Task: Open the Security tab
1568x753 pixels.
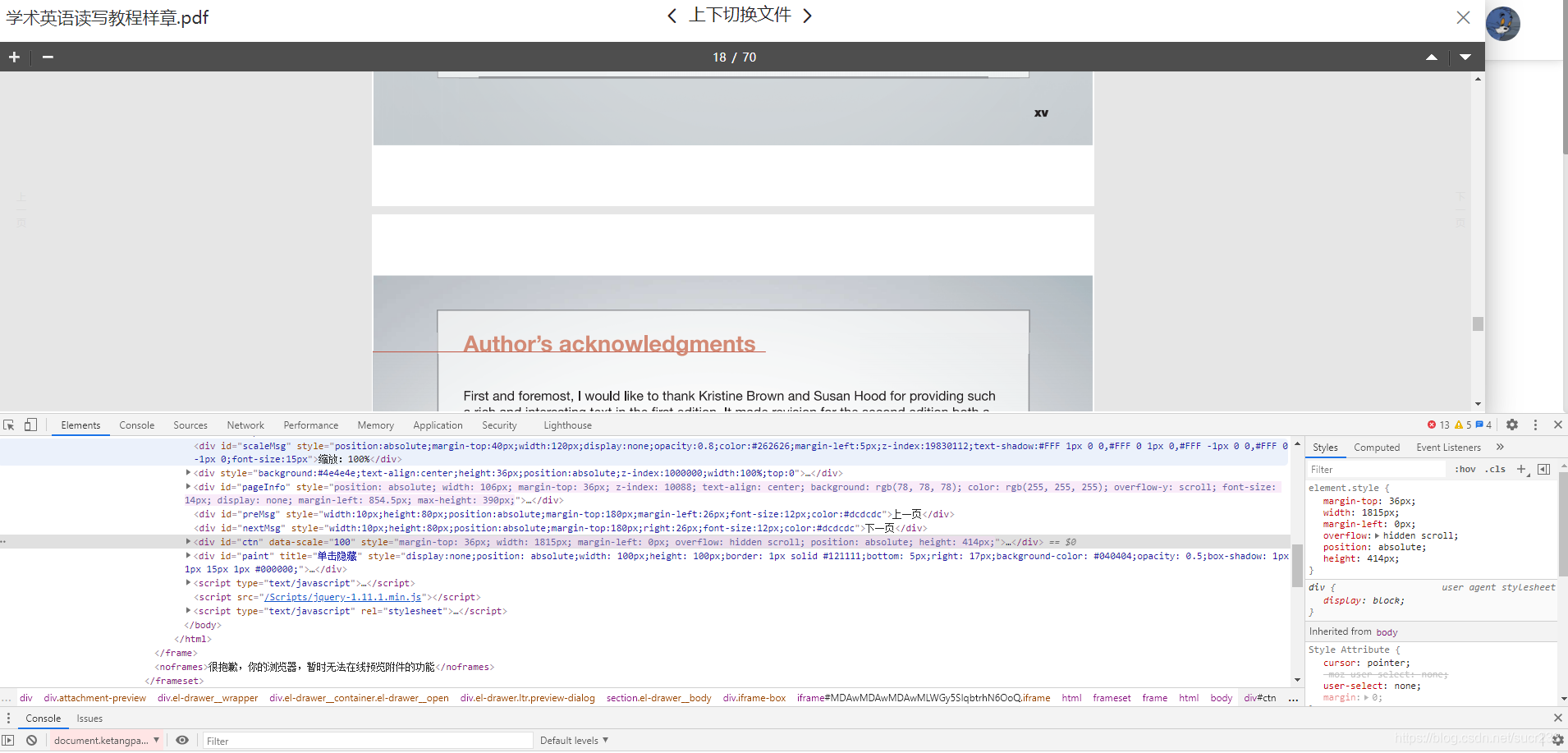Action: 499,425
